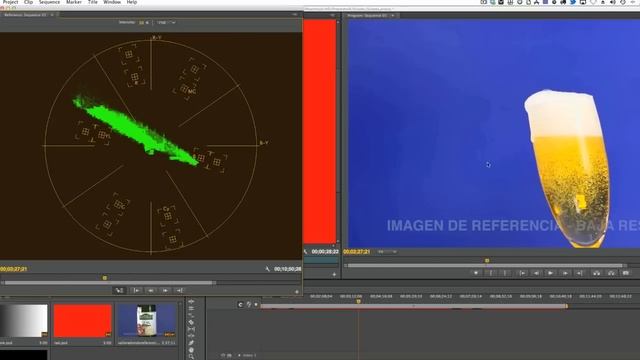Click Mark Out in the Program monitor

[505, 273]
